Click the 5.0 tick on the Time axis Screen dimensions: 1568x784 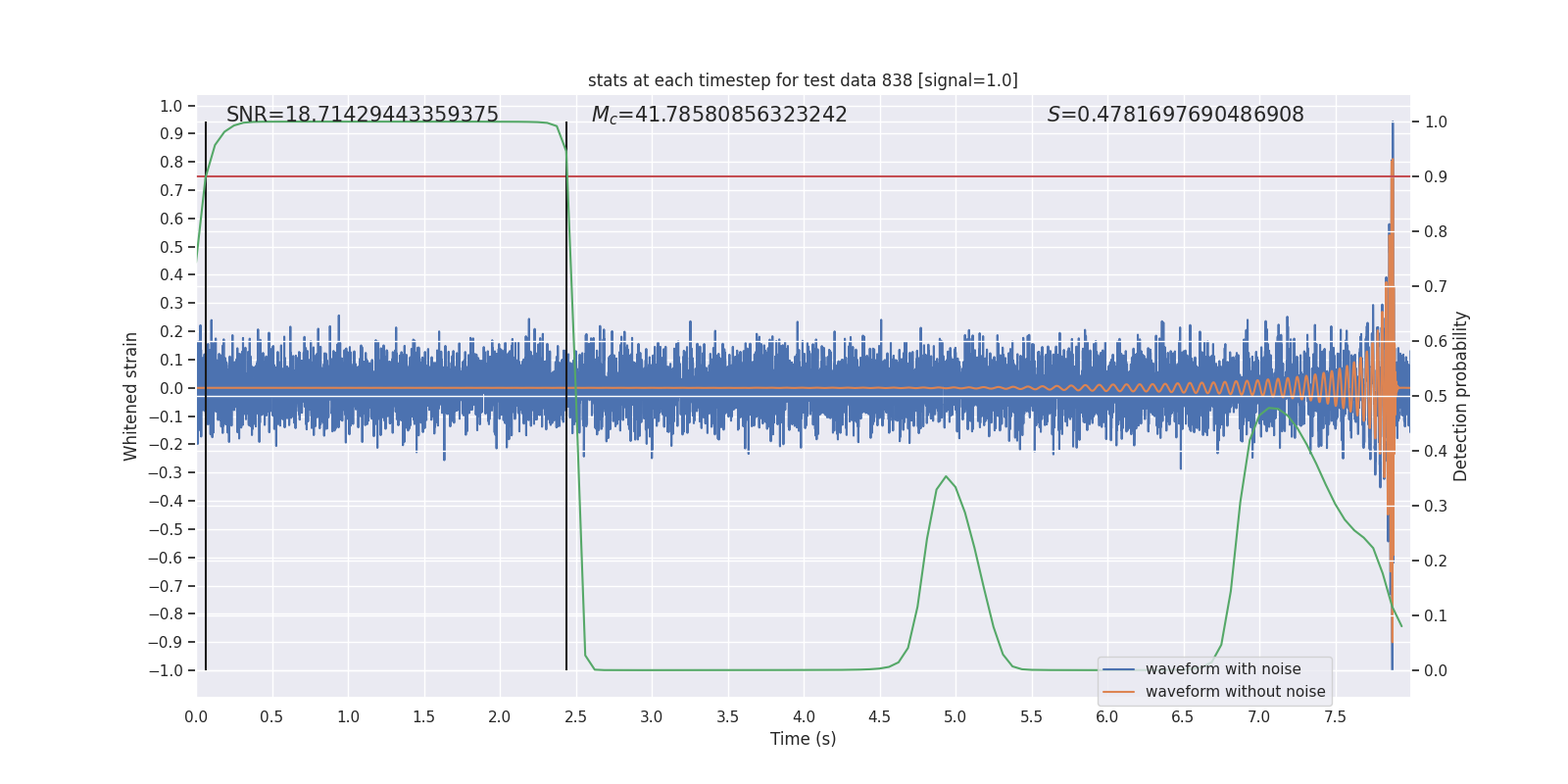click(955, 716)
